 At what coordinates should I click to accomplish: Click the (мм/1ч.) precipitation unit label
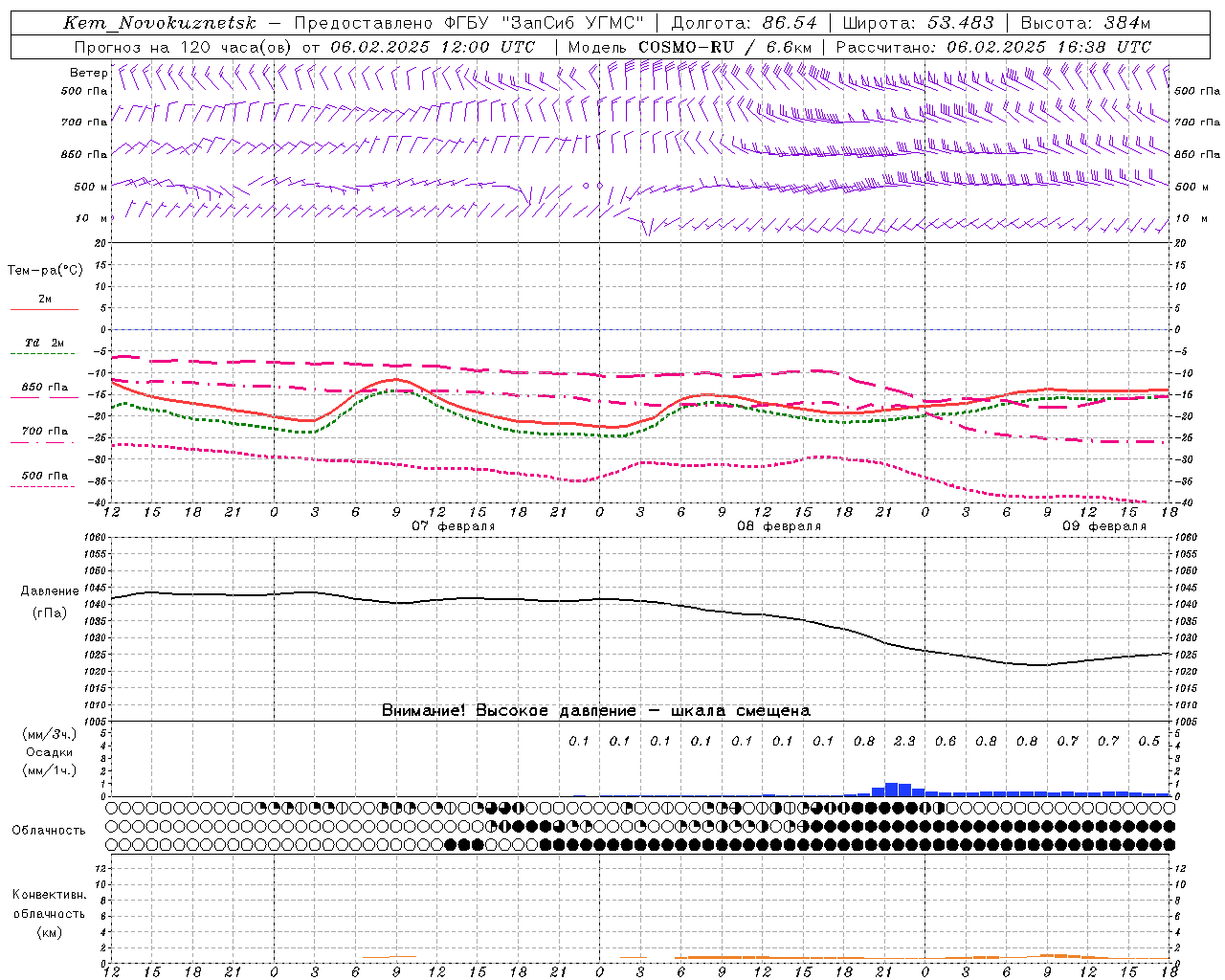(x=50, y=770)
